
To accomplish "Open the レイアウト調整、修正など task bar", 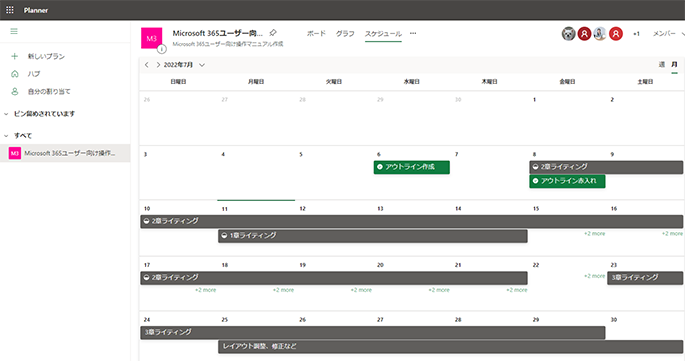I will [x=450, y=346].
